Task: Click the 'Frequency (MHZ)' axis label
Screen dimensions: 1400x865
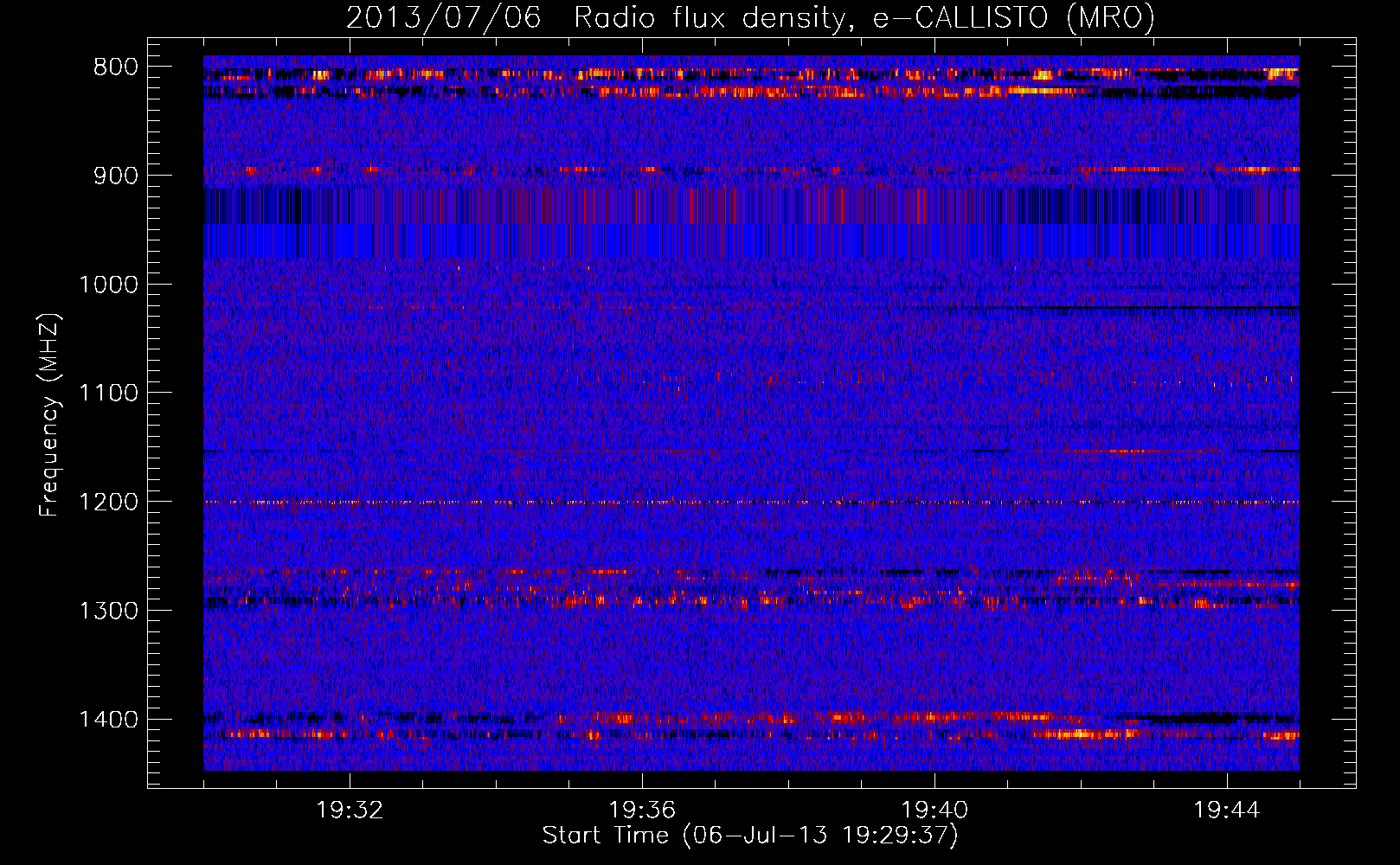Action: (49, 415)
